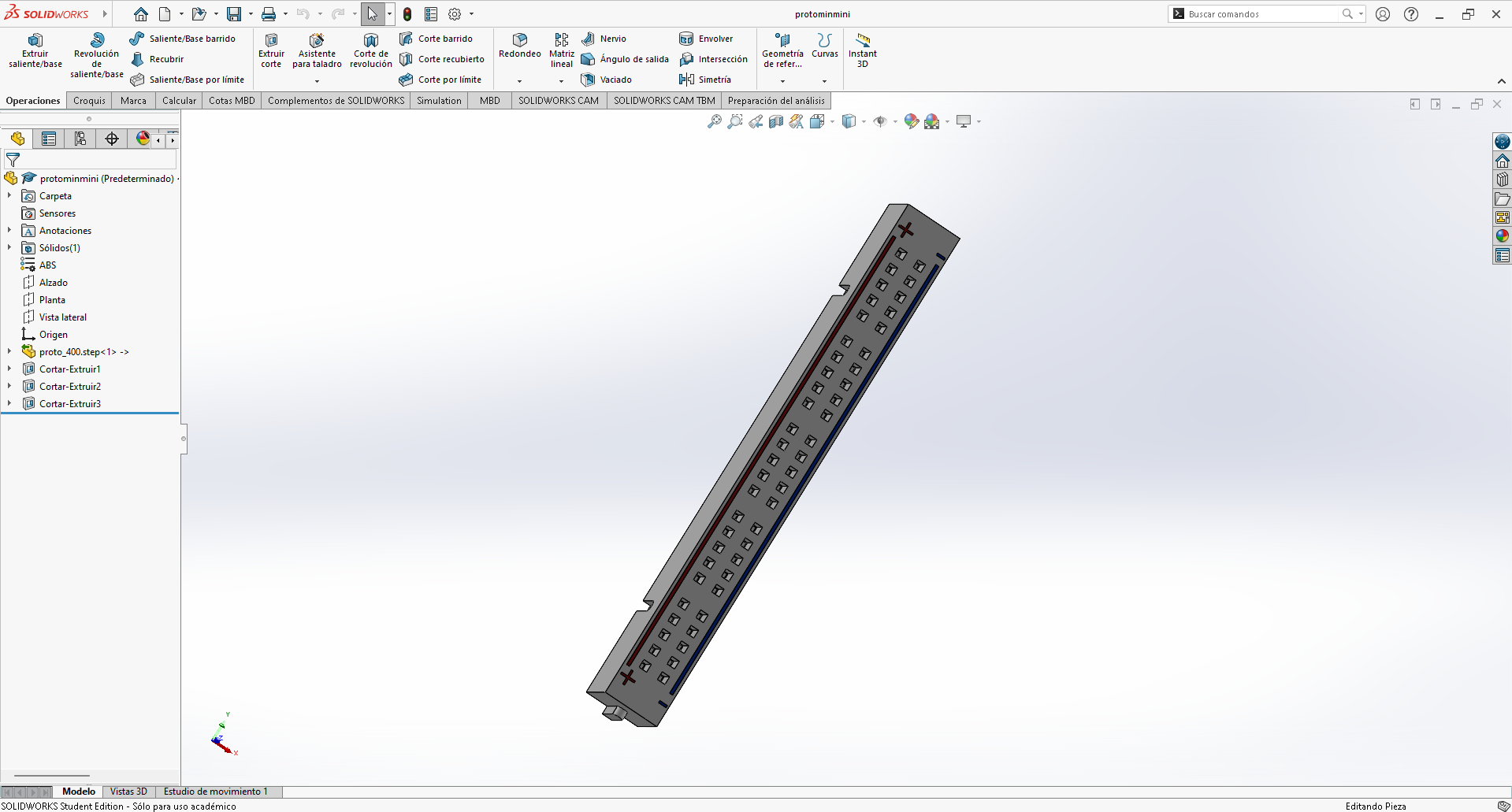Image resolution: width=1512 pixels, height=812 pixels.
Task: Click Corte barrido
Action: pos(436,39)
